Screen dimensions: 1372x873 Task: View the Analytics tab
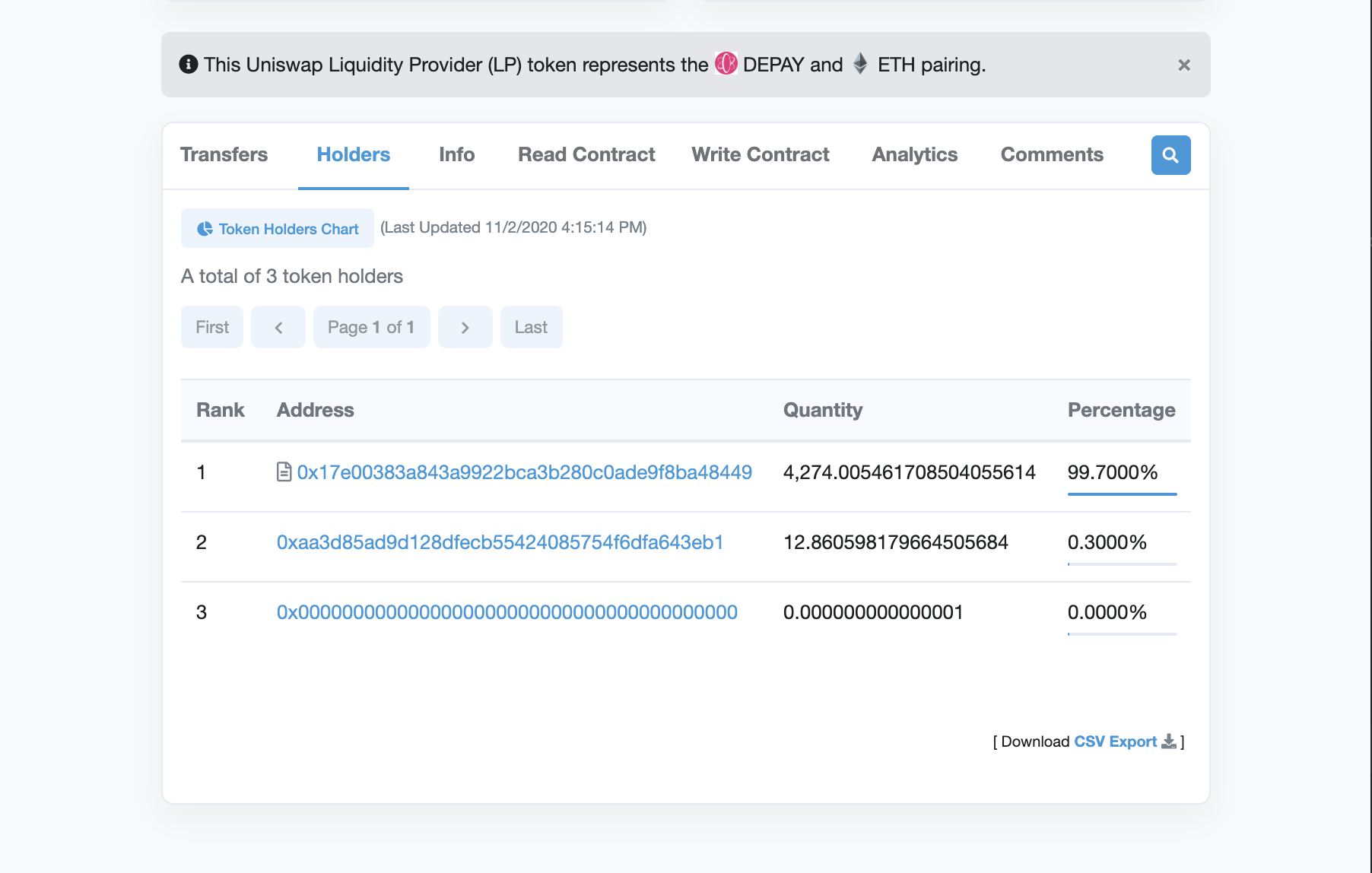click(x=915, y=155)
